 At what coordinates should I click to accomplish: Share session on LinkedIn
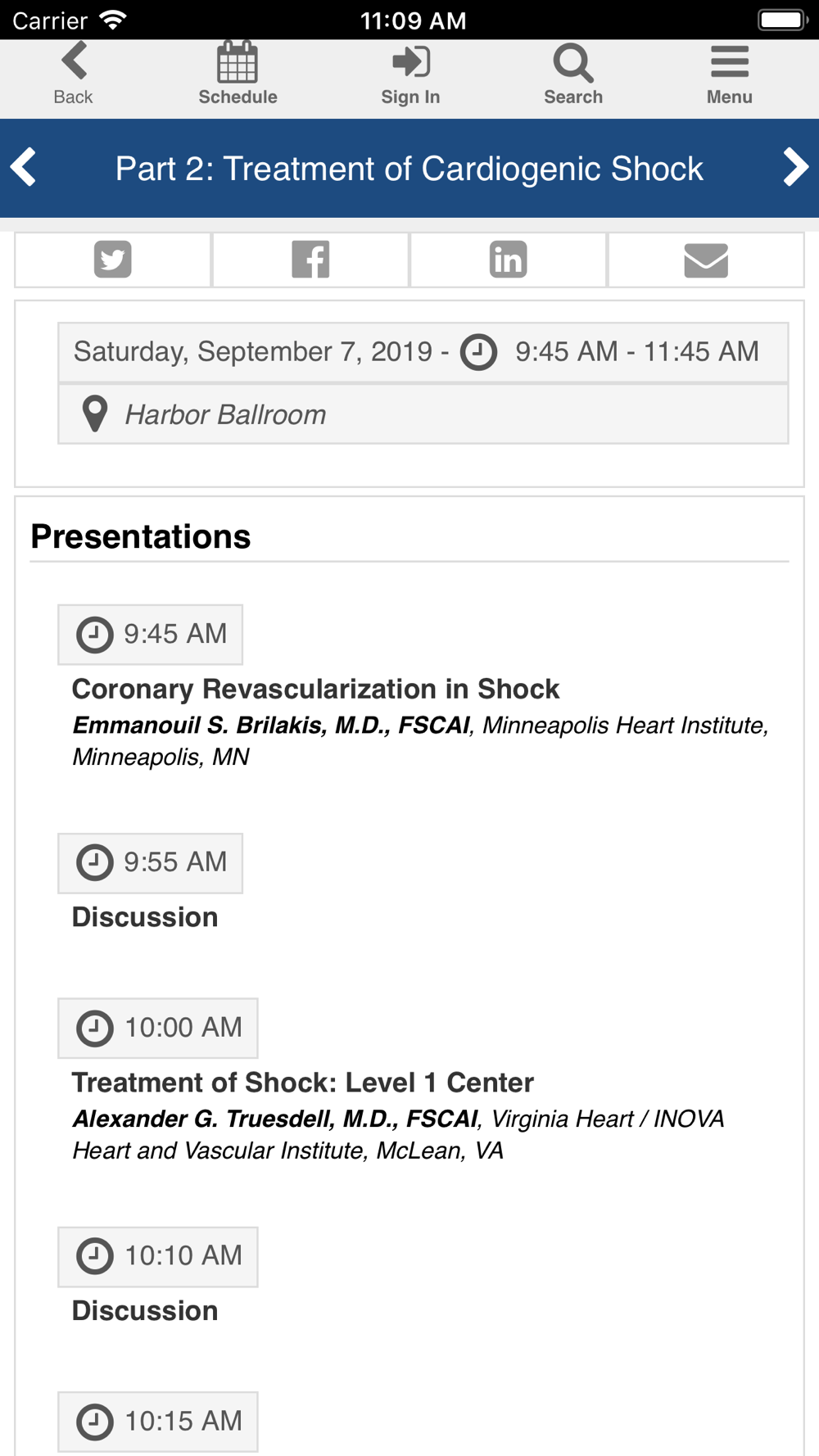tap(508, 260)
